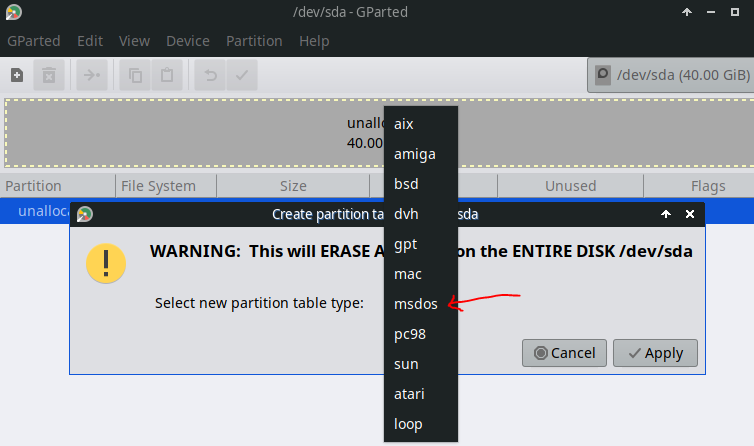Open the GParted menu

pos(34,41)
